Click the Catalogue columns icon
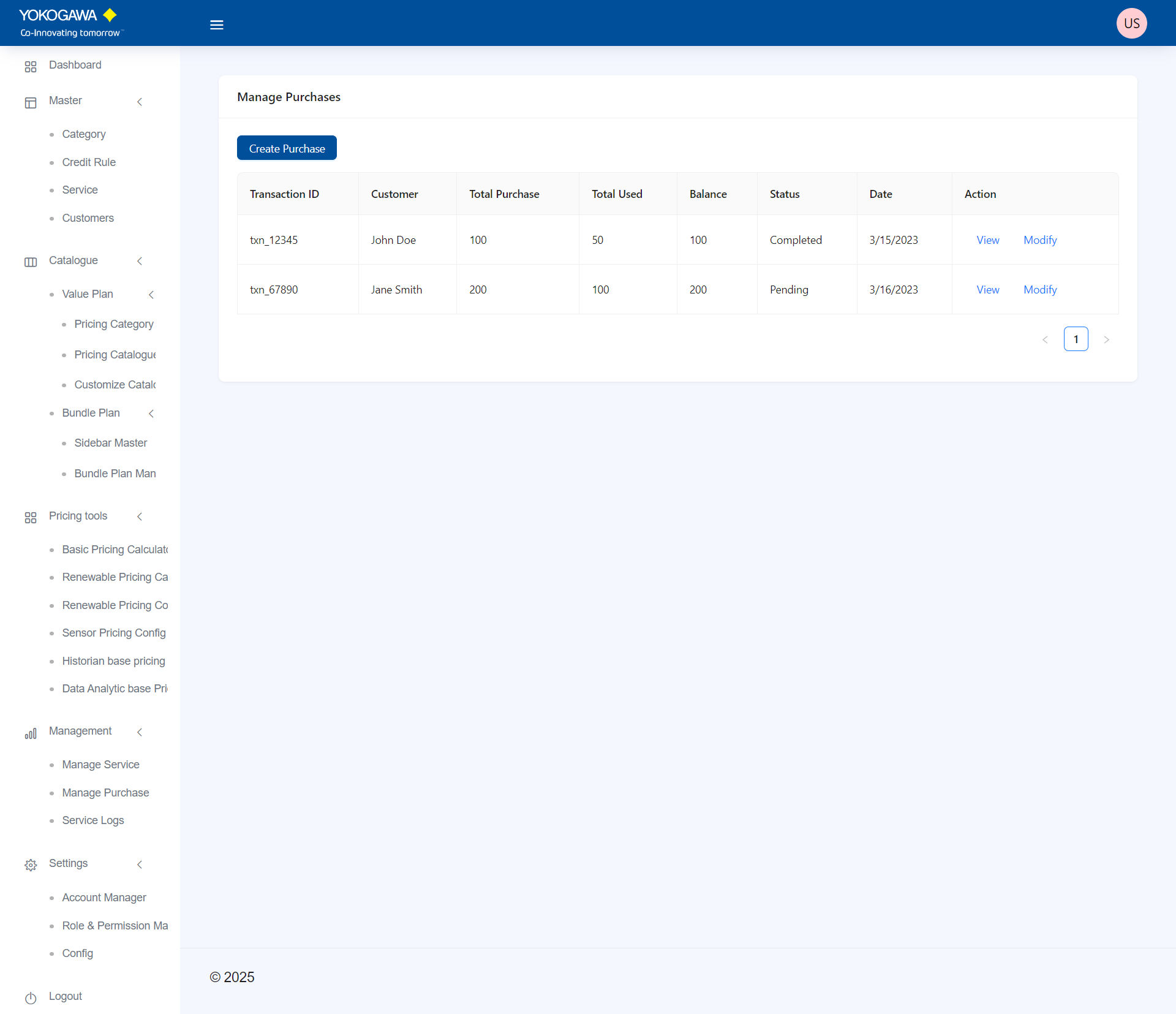Screen dimensions: 1176x1014 tap(31, 262)
